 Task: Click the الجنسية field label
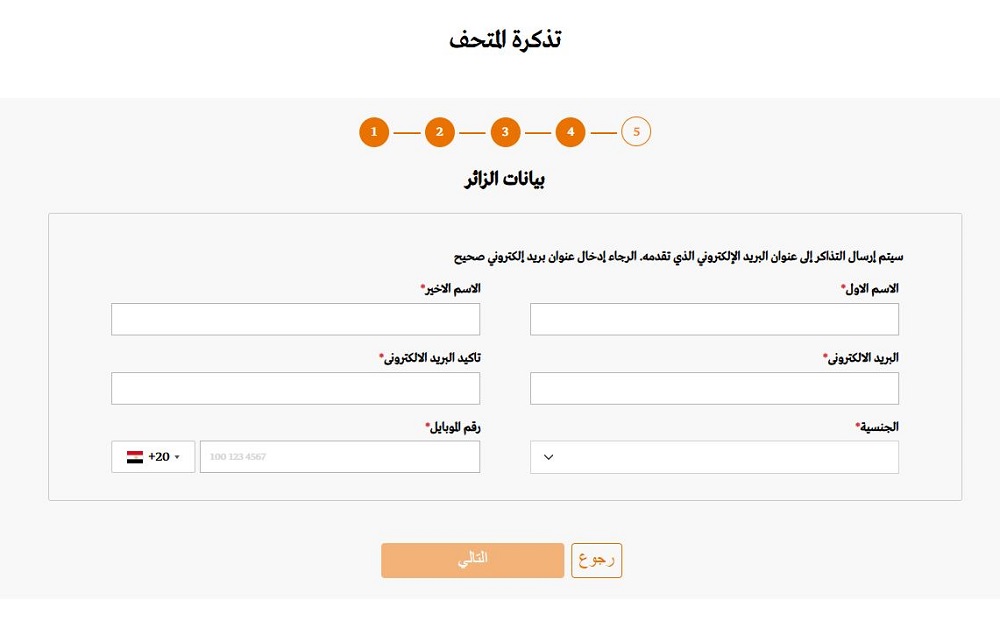click(878, 426)
